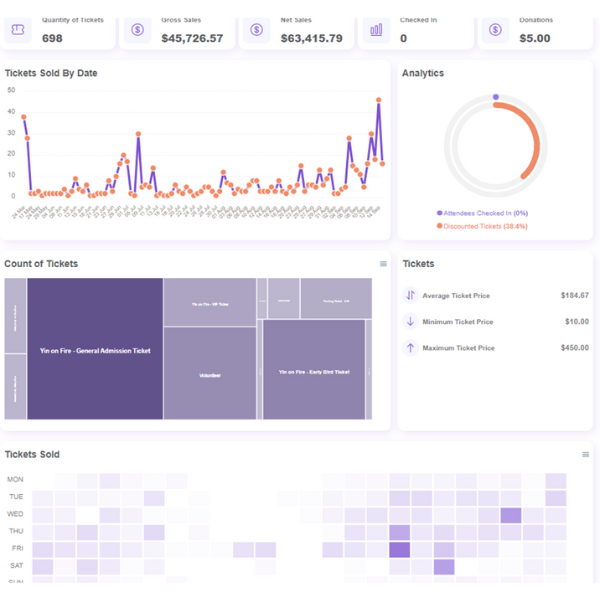Click the Tickets Sold heatmap heading
The image size is (600, 600).
(x=32, y=454)
